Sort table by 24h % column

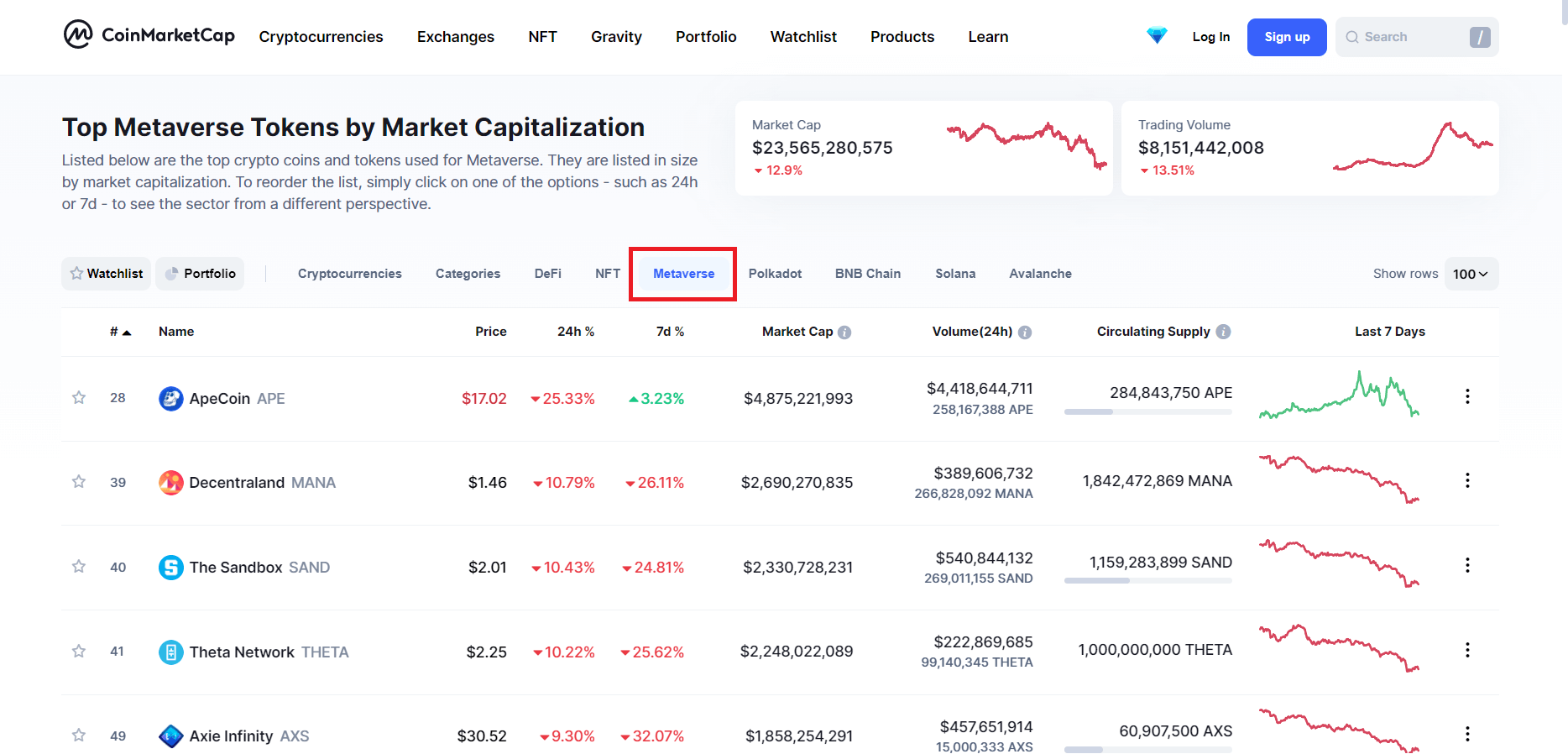tap(576, 332)
